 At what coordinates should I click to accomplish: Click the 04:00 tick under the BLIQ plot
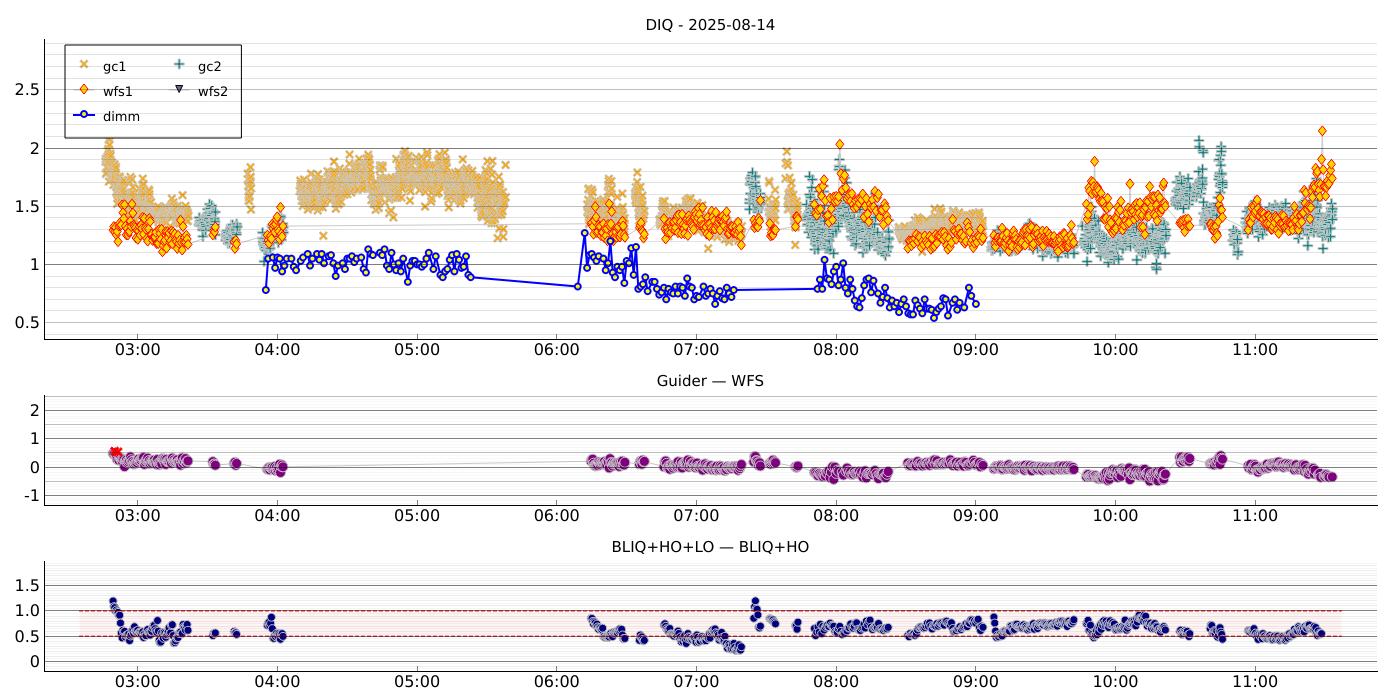click(x=277, y=682)
